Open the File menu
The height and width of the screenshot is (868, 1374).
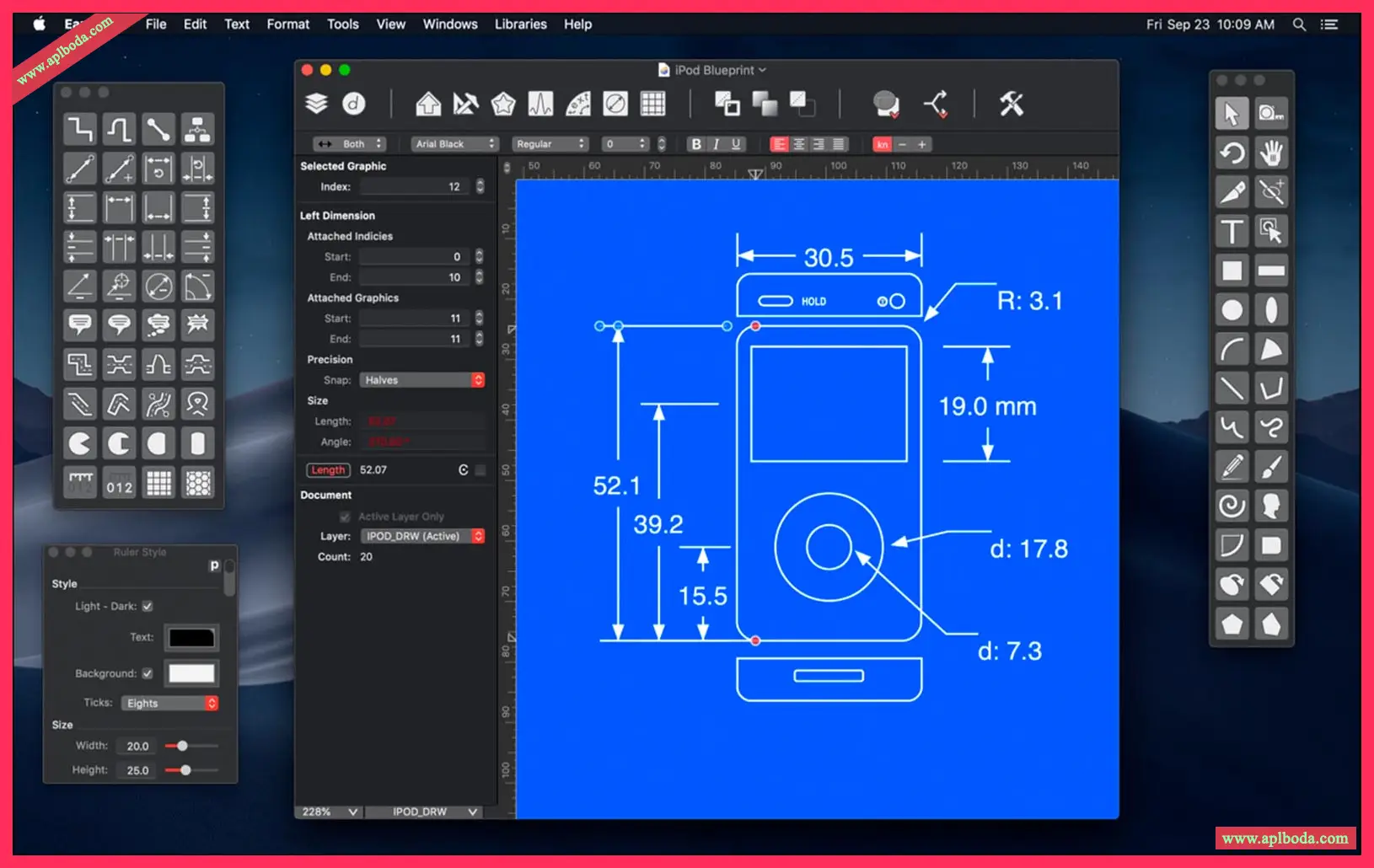tap(156, 24)
